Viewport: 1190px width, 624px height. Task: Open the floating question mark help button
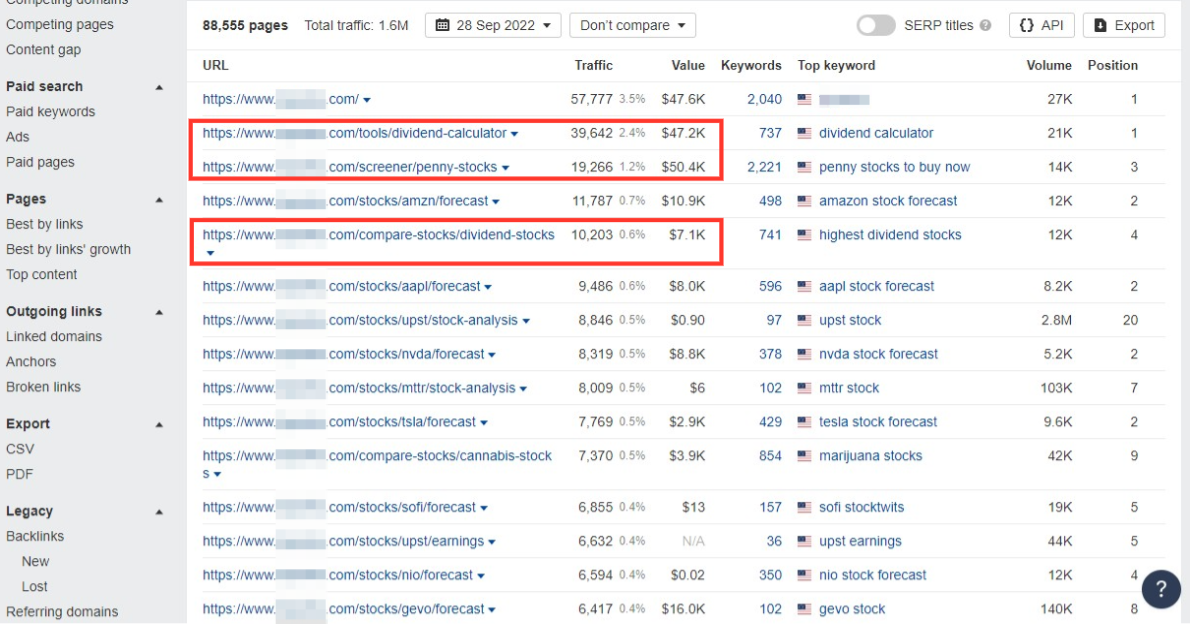click(1160, 589)
